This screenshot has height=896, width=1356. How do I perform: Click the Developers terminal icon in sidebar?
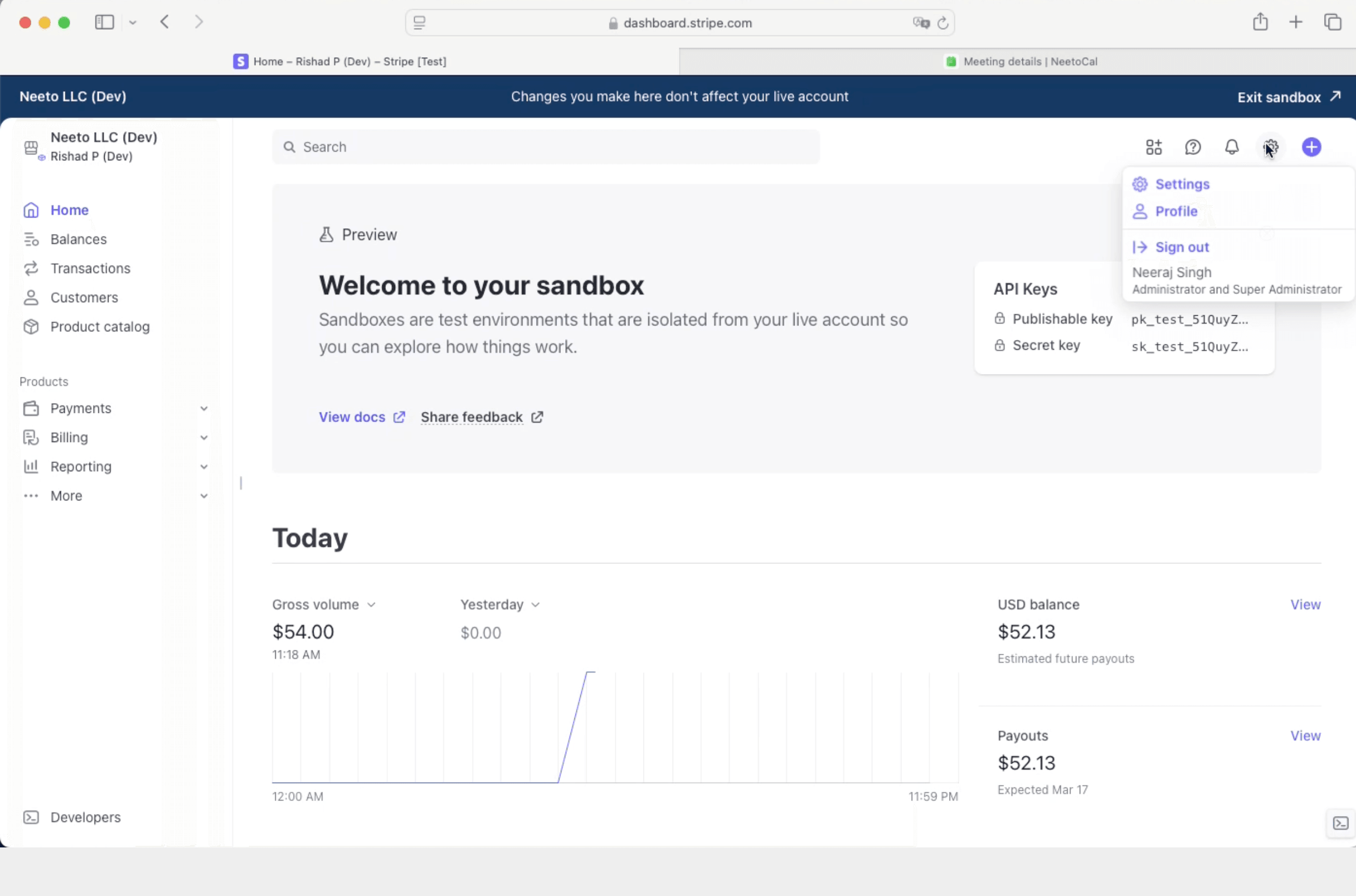point(31,817)
